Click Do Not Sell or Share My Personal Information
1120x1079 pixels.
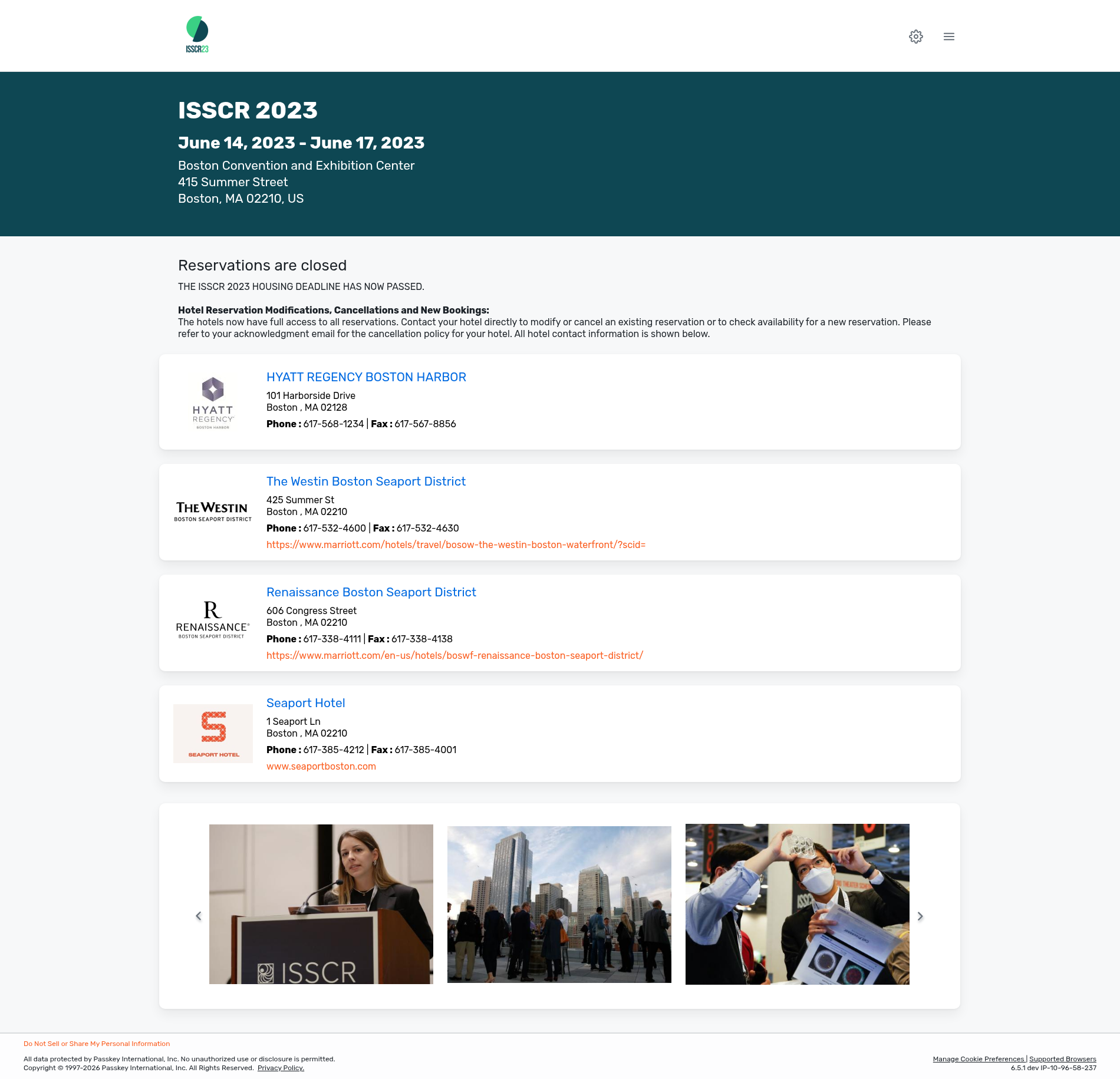(97, 1044)
